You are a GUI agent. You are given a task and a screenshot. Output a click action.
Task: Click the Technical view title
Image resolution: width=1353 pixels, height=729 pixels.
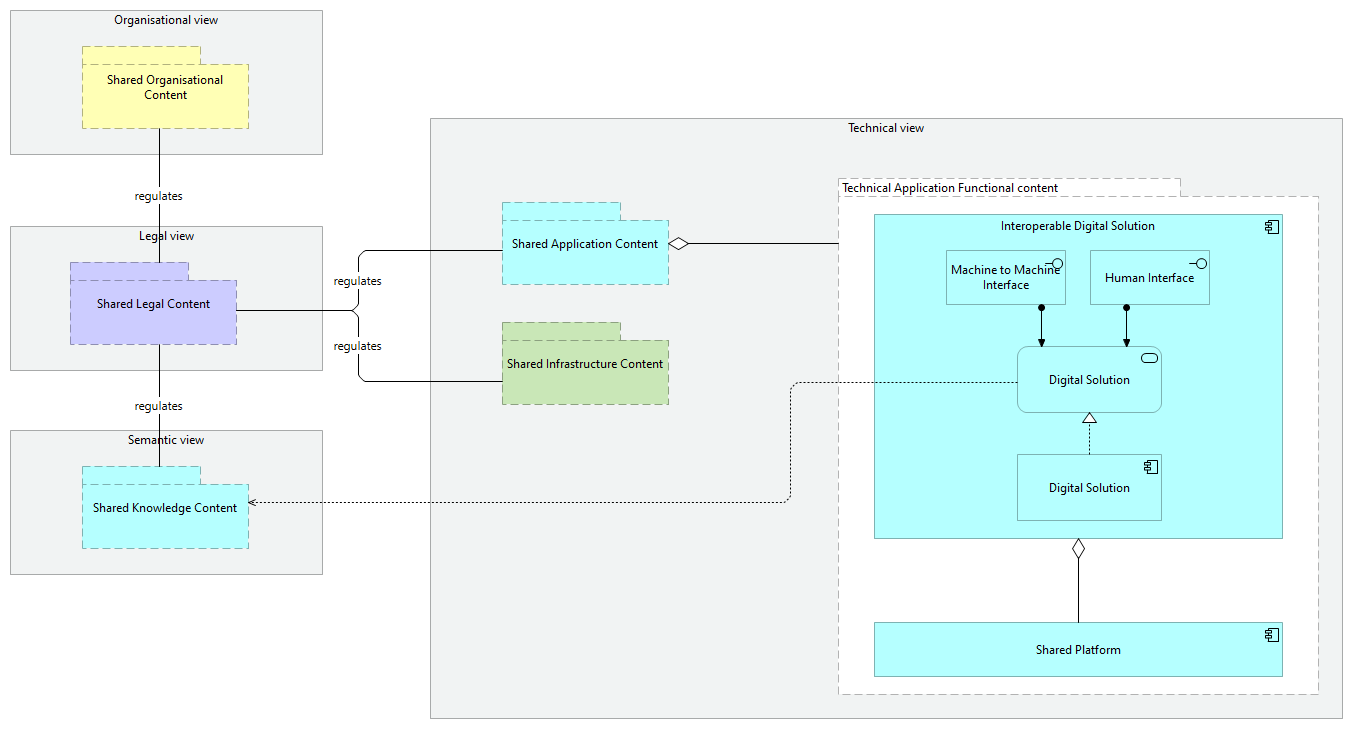(x=886, y=128)
